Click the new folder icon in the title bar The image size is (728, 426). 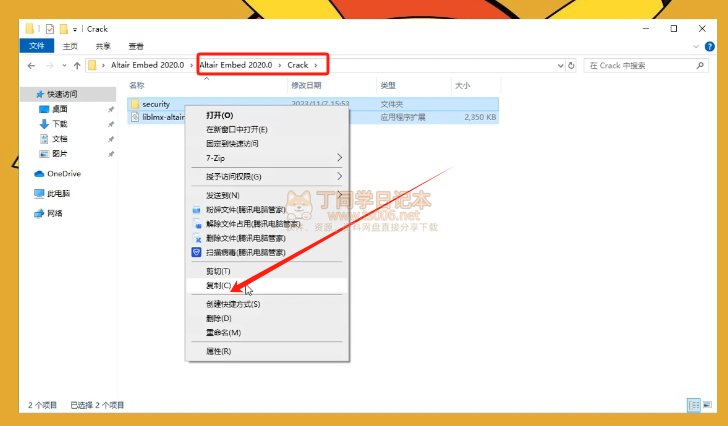pyautogui.click(x=64, y=29)
